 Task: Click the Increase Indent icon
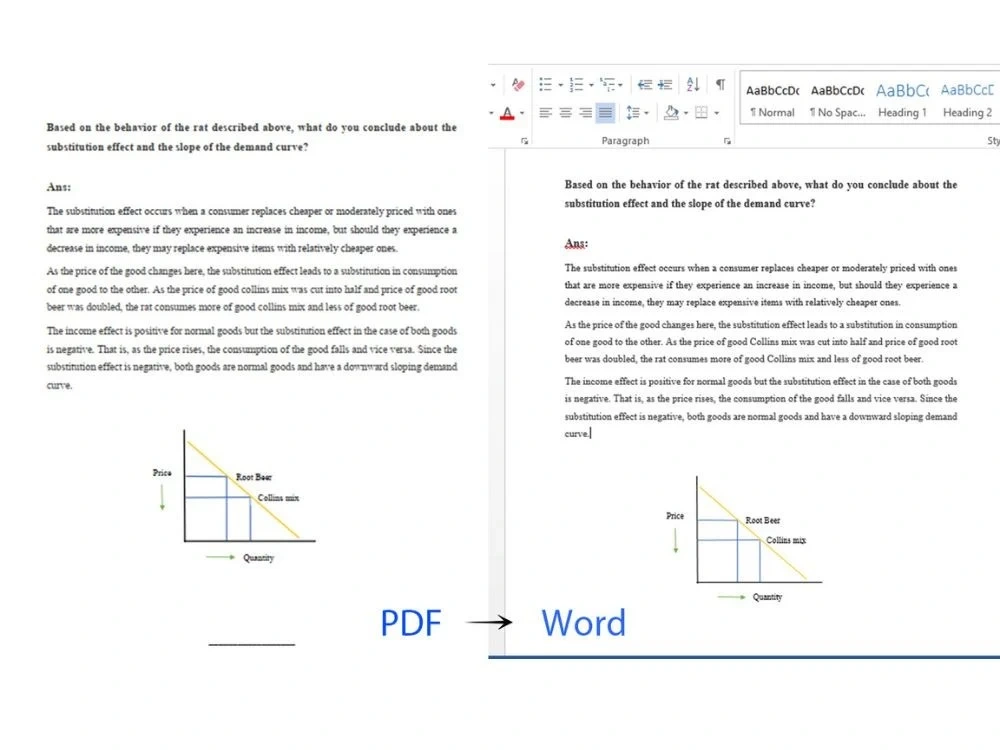point(665,84)
